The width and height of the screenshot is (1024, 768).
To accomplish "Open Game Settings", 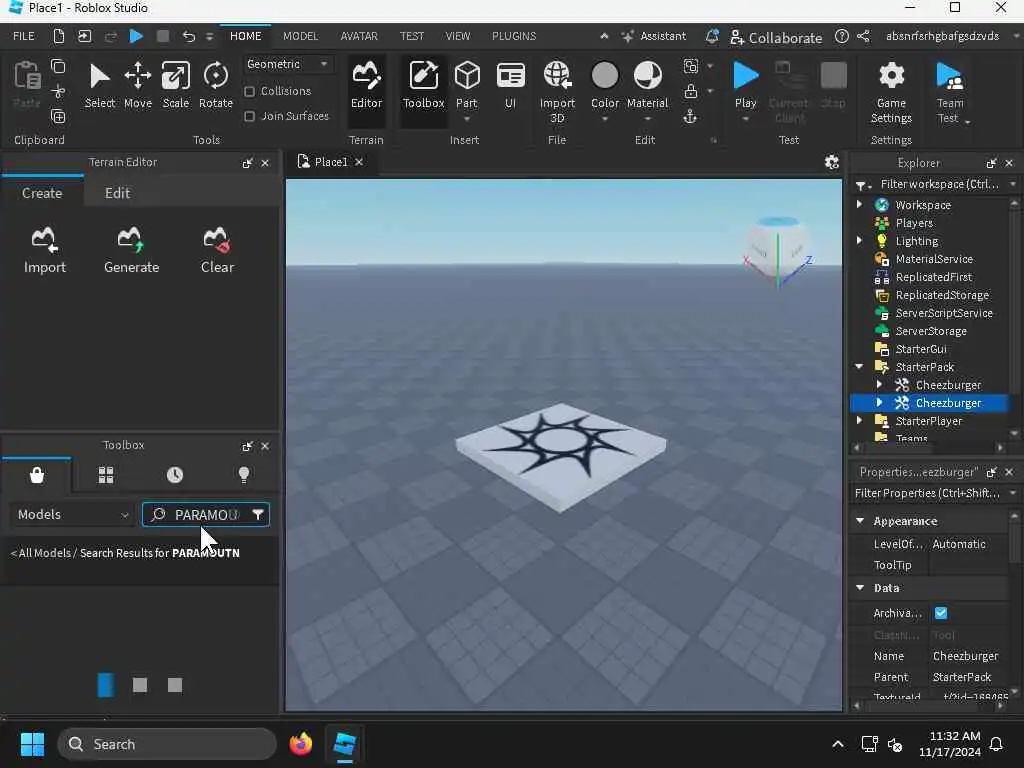I will tap(891, 92).
